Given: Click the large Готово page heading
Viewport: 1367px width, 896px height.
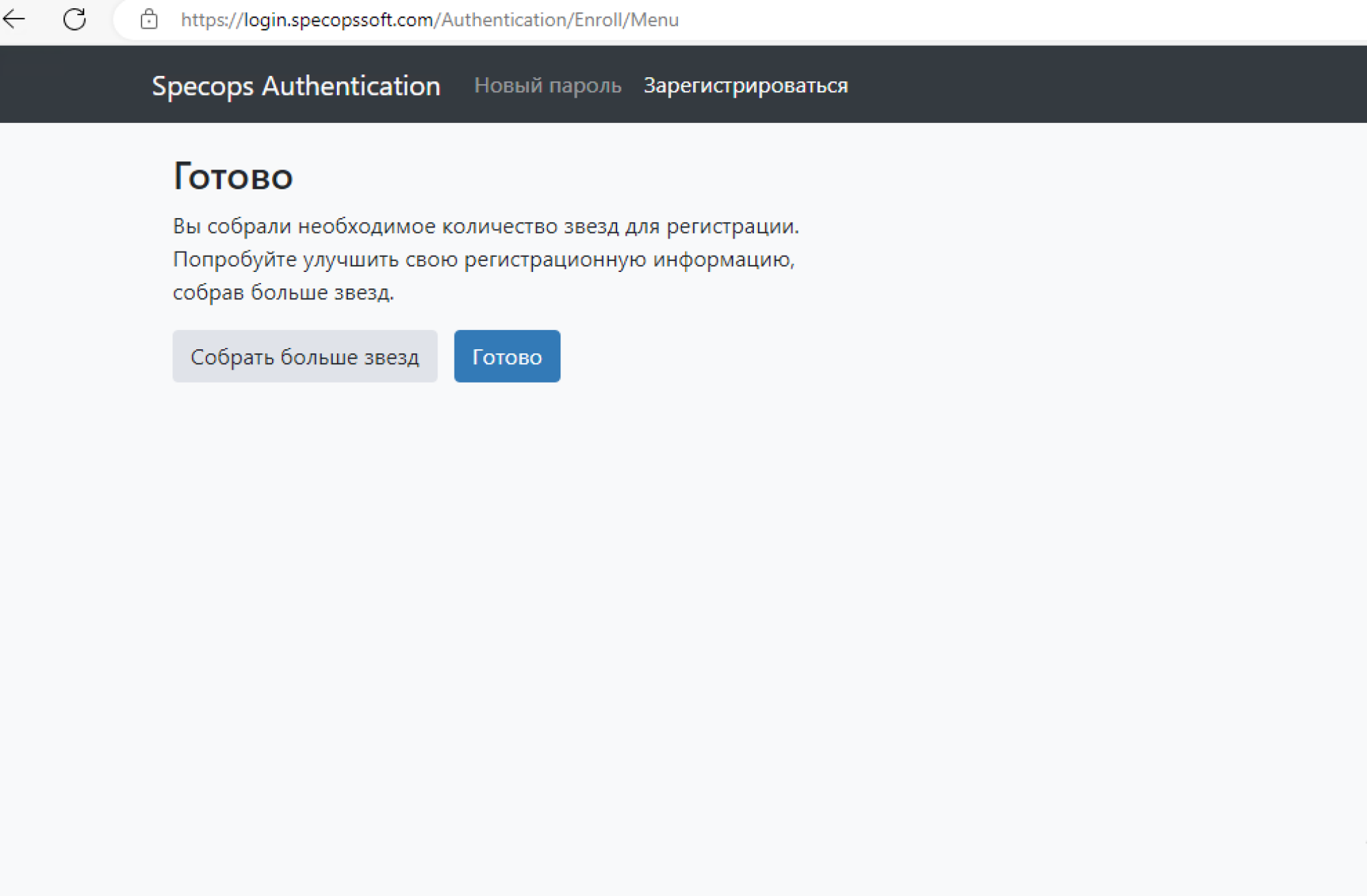Looking at the screenshot, I should [x=233, y=176].
